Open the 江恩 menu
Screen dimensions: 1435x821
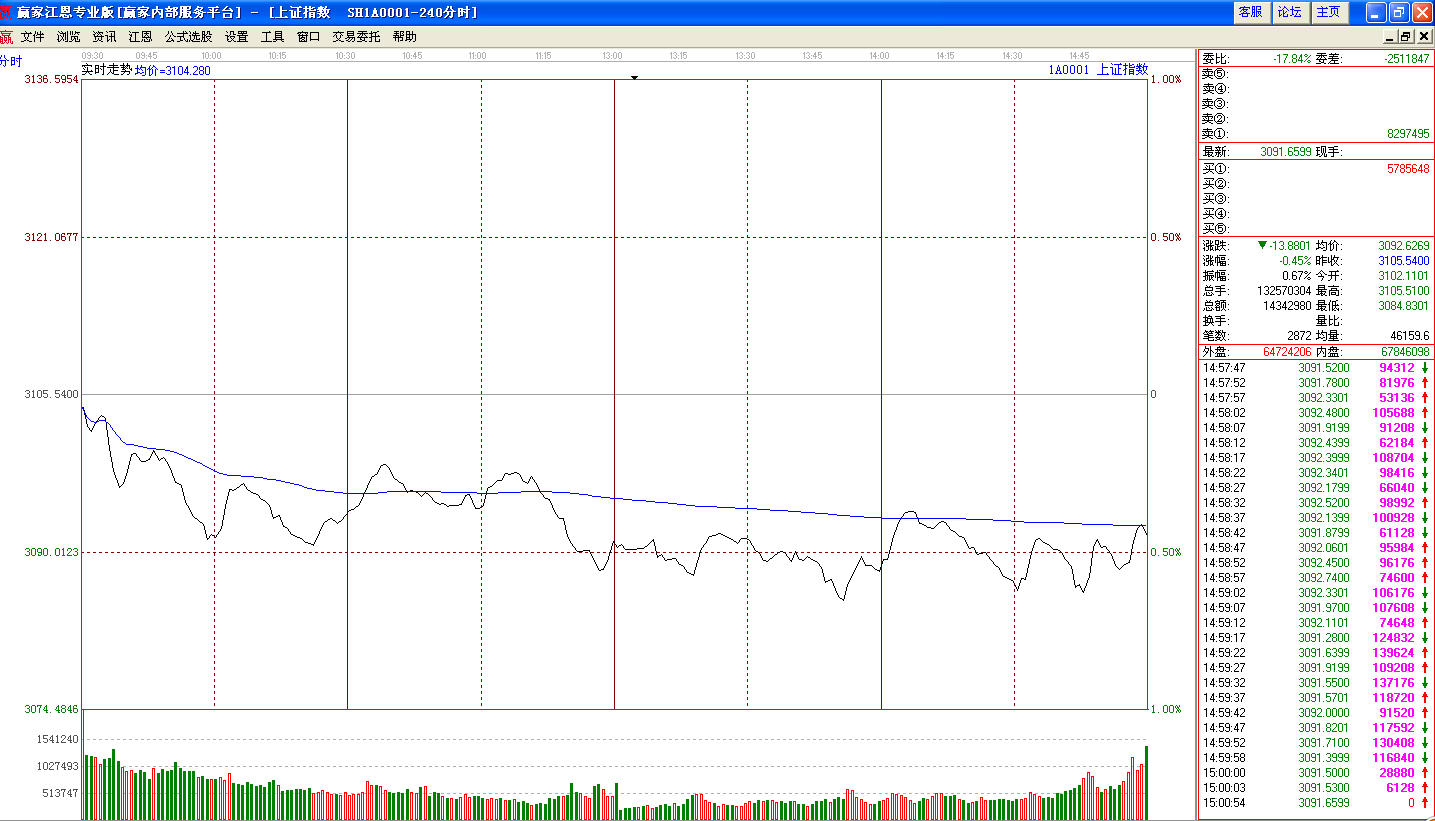pos(140,37)
